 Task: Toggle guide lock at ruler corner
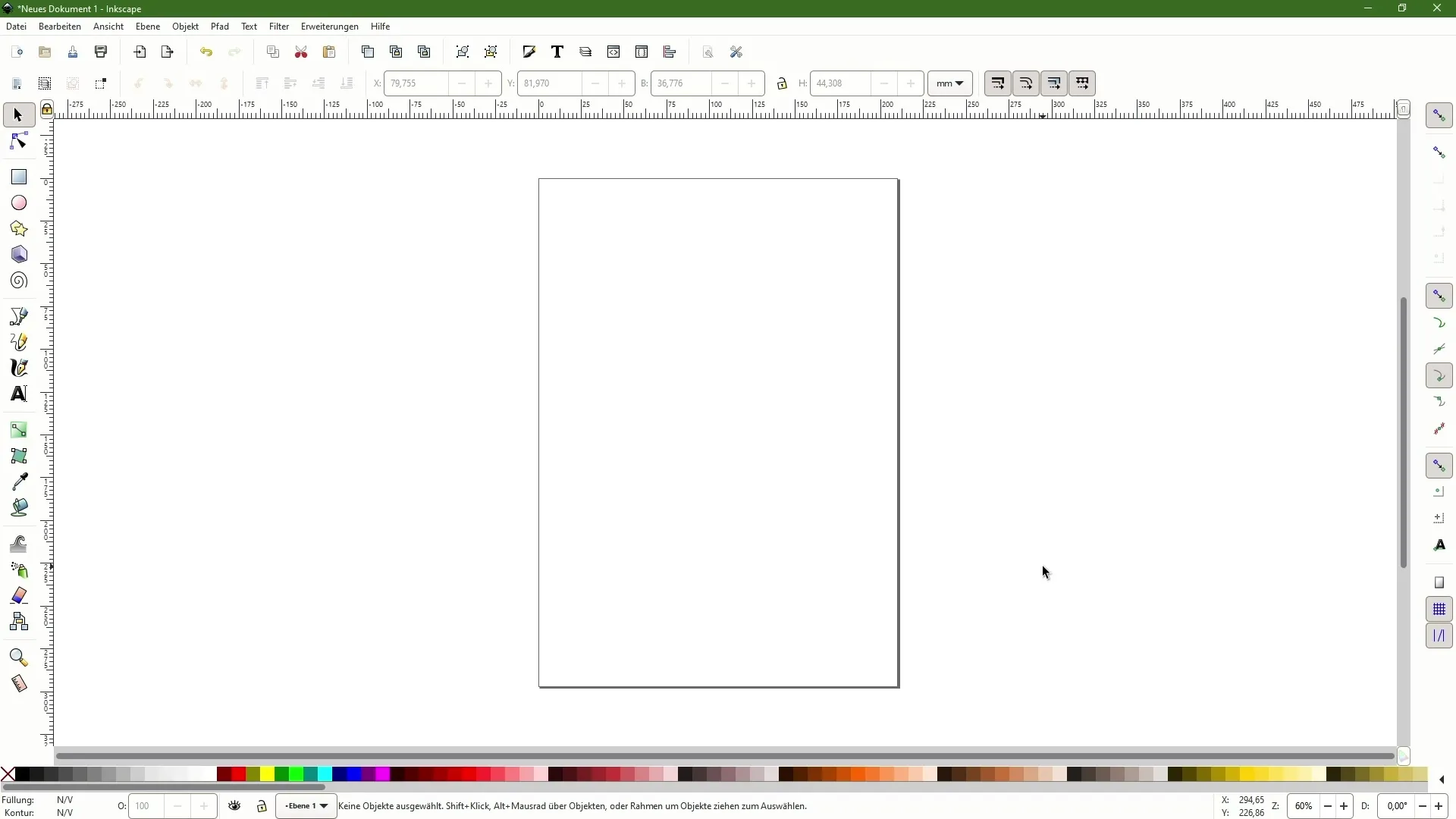coord(47,109)
